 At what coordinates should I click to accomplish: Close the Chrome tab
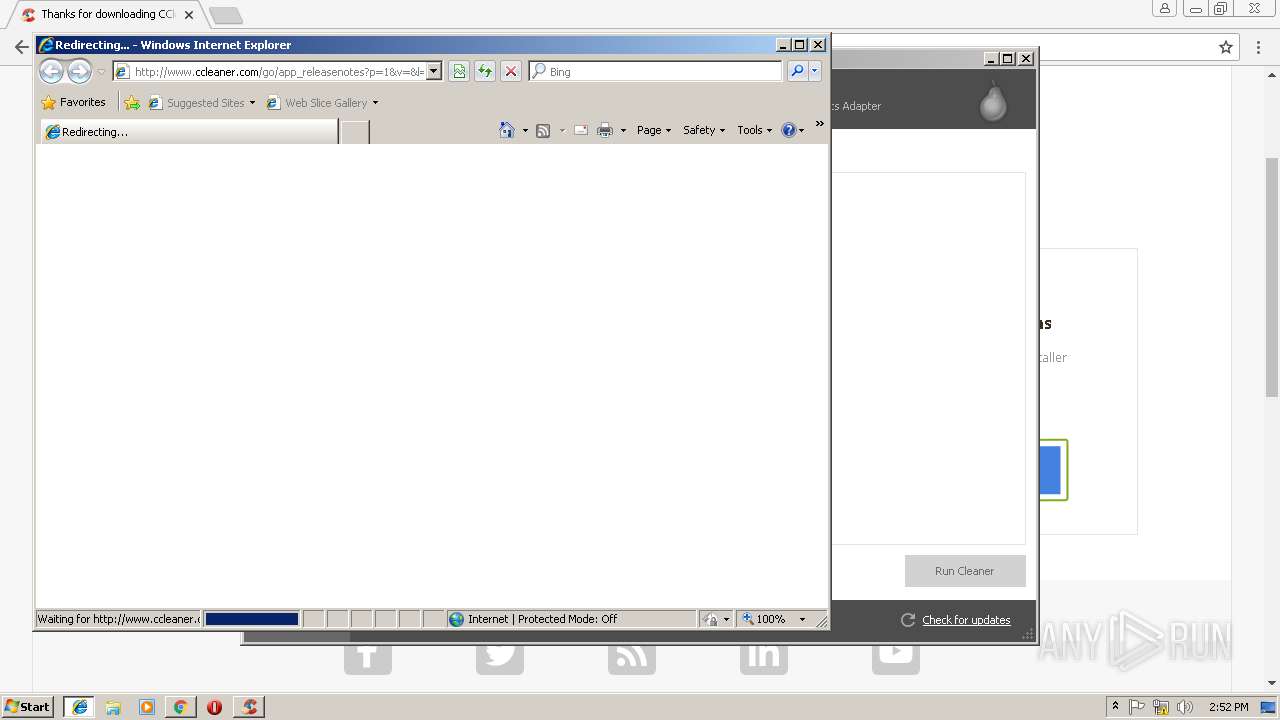pyautogui.click(x=189, y=15)
